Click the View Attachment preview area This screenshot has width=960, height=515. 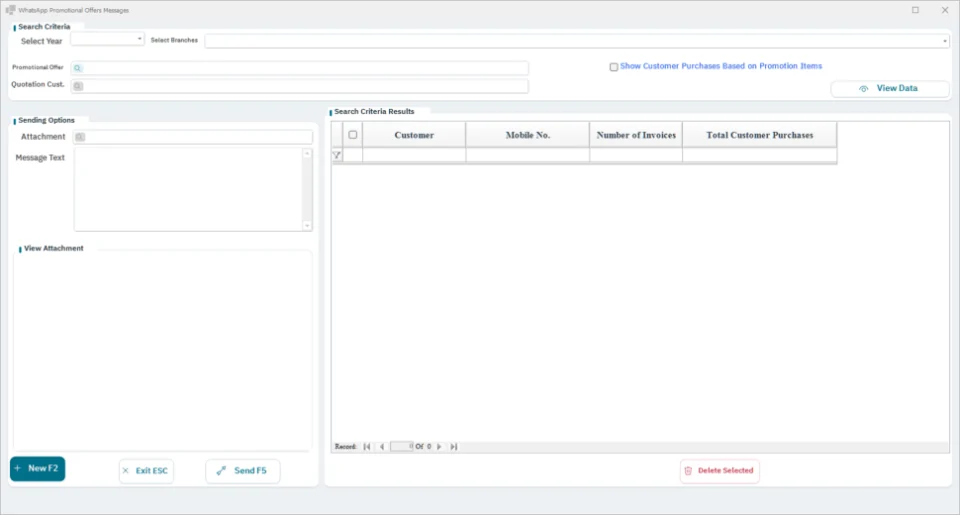click(163, 352)
